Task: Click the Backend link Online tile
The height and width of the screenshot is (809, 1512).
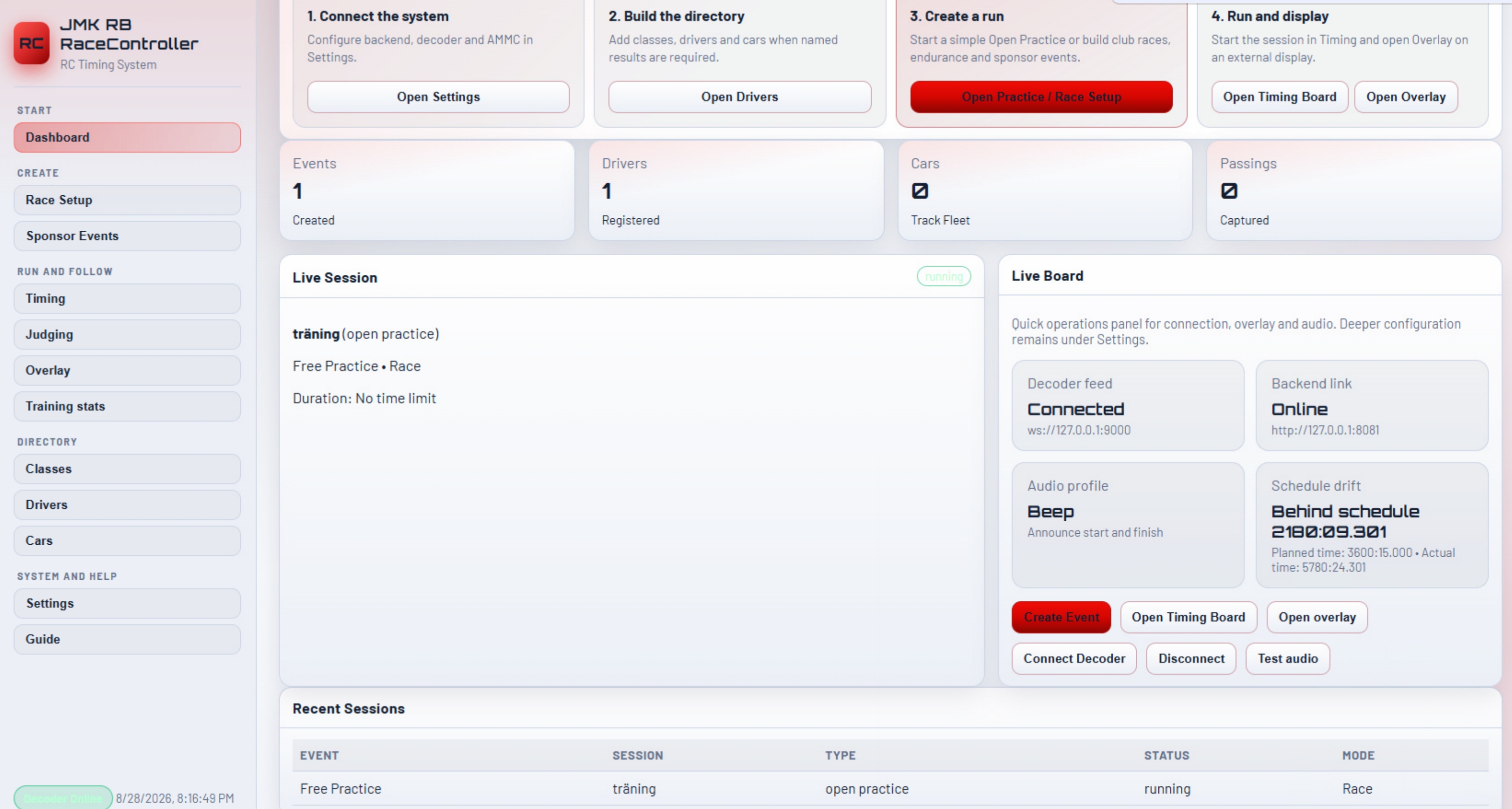Action: tap(1372, 405)
